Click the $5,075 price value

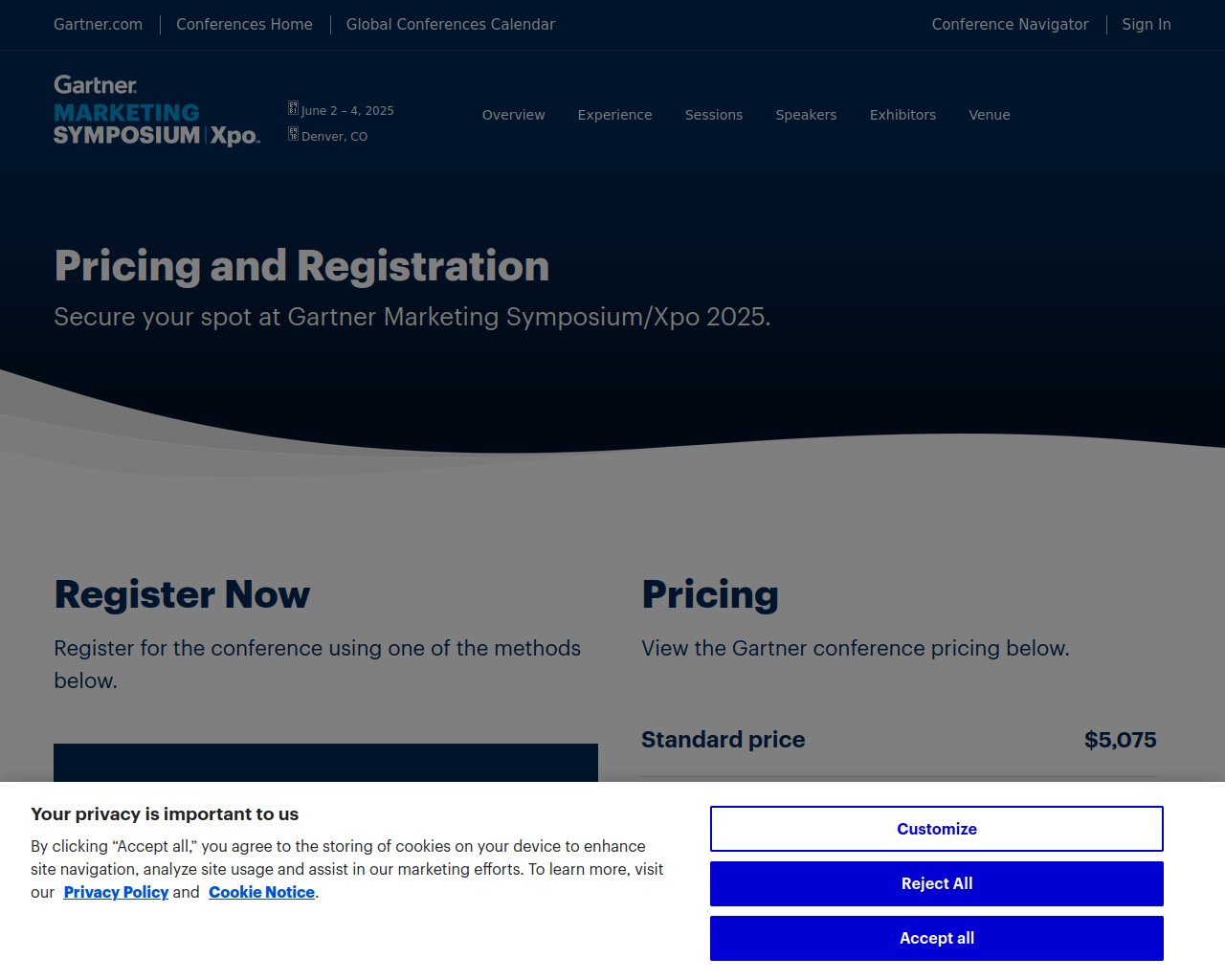1121,740
